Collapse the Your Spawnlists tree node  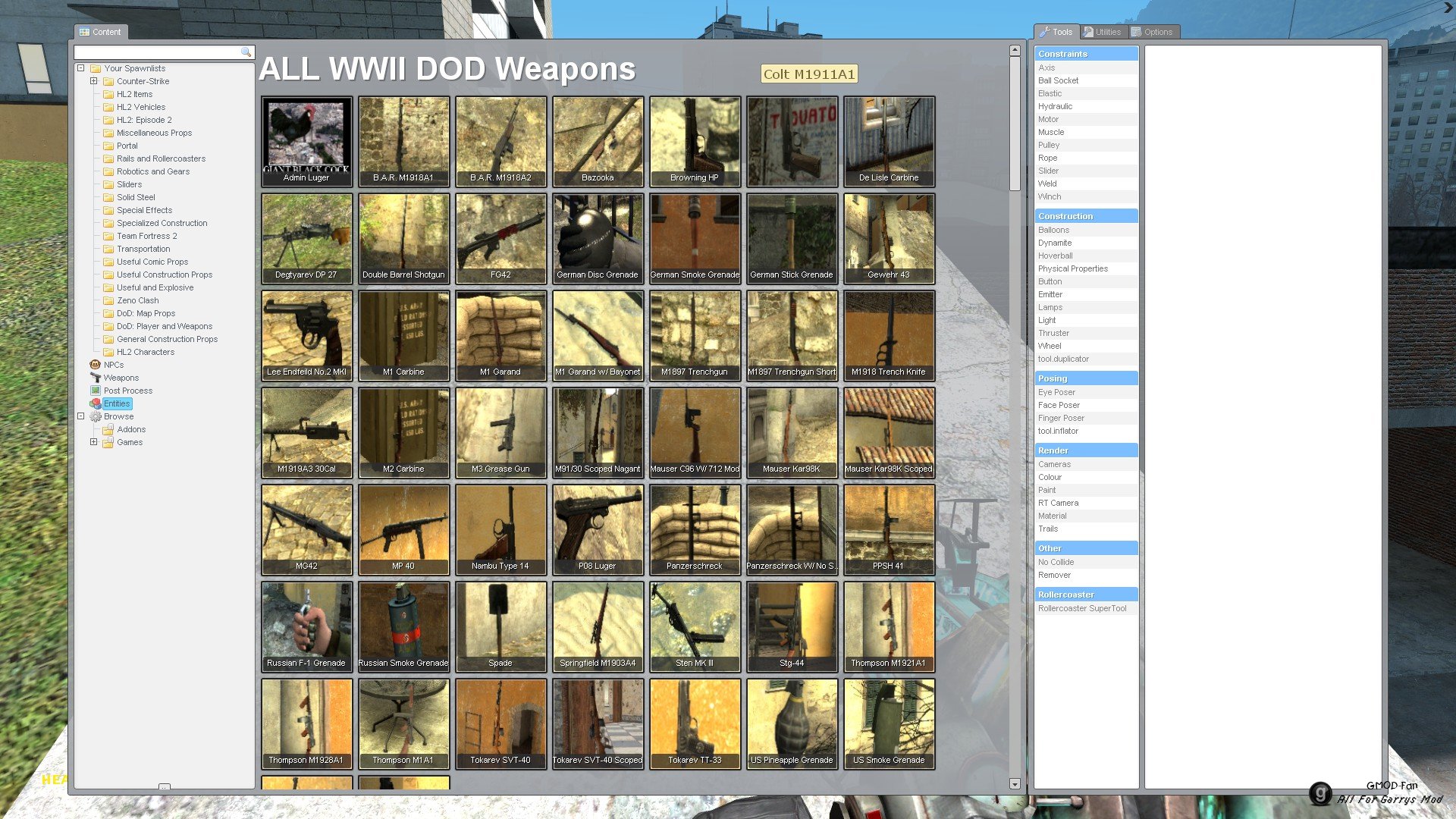pos(80,68)
